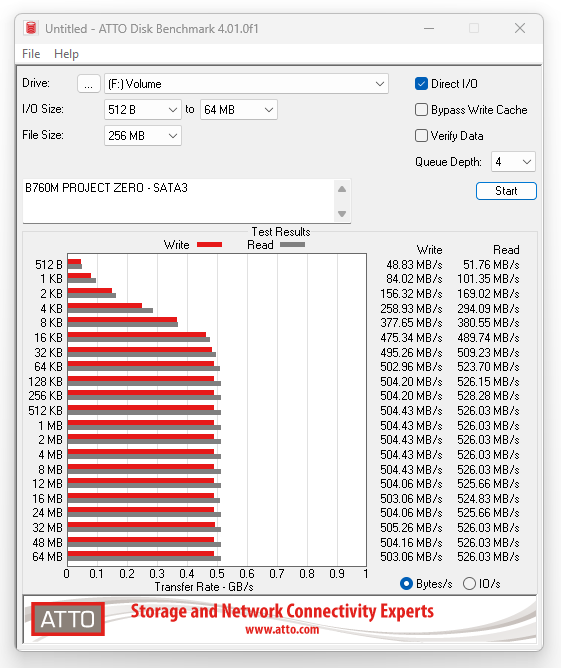
Task: Click the red Write legend swatch
Action: 209,245
